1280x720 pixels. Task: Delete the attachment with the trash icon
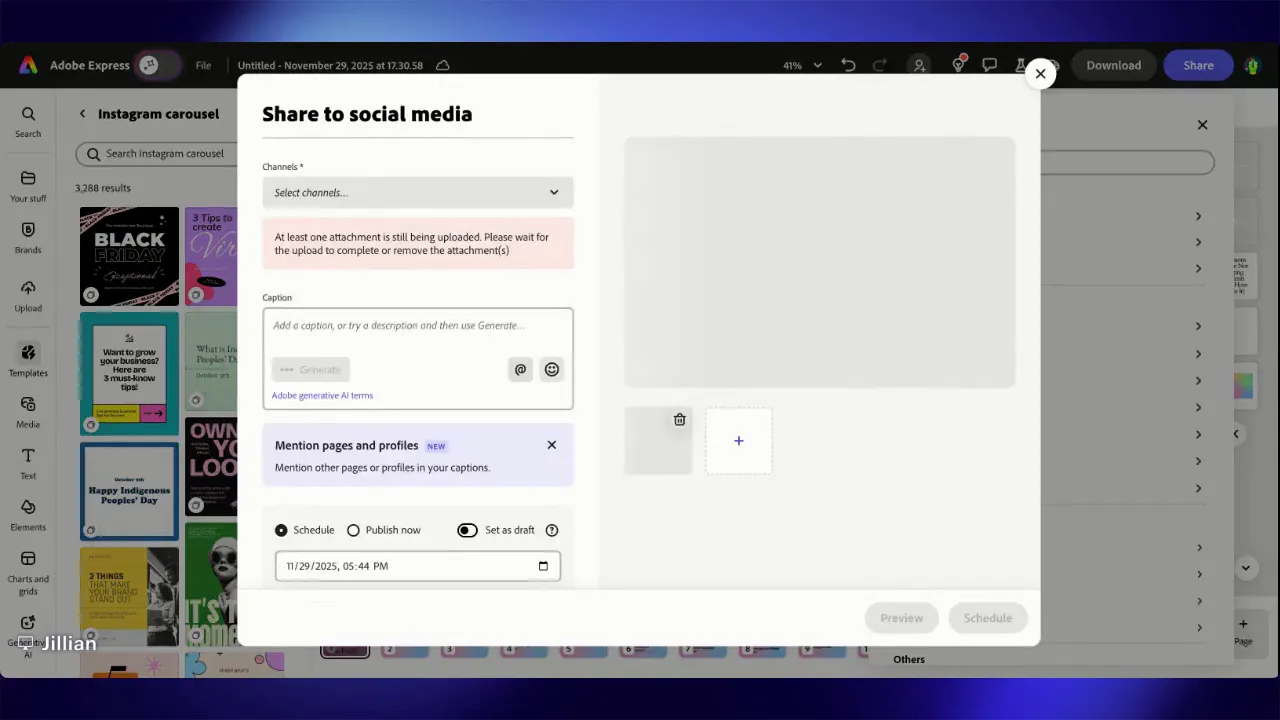(679, 419)
